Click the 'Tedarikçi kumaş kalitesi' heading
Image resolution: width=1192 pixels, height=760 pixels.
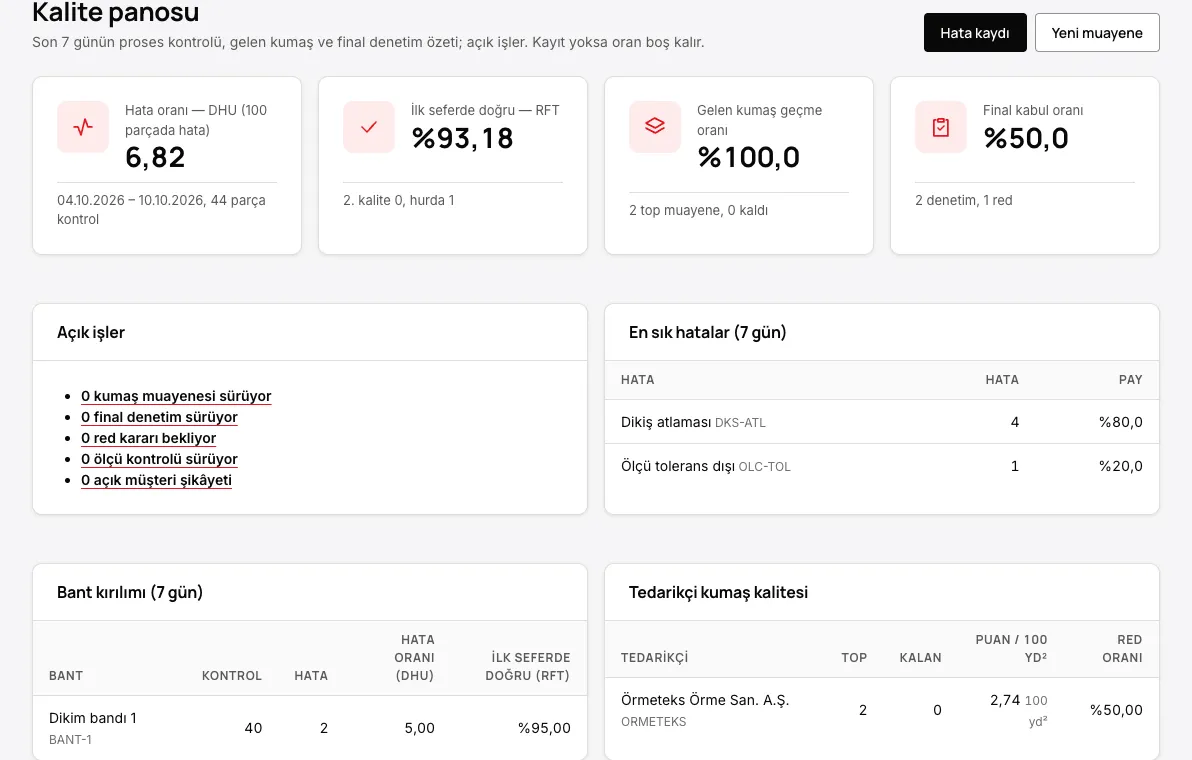click(718, 592)
